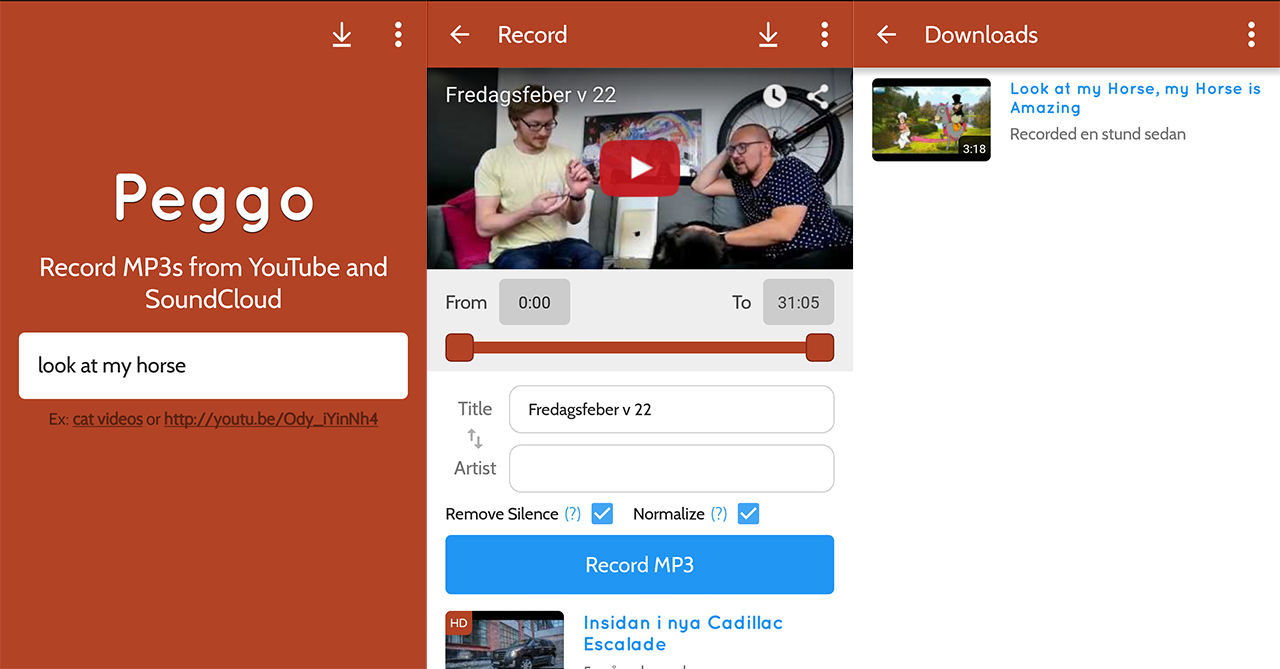Click the HD badge on Cadillac thumbnail
This screenshot has width=1280, height=669.
tap(458, 623)
